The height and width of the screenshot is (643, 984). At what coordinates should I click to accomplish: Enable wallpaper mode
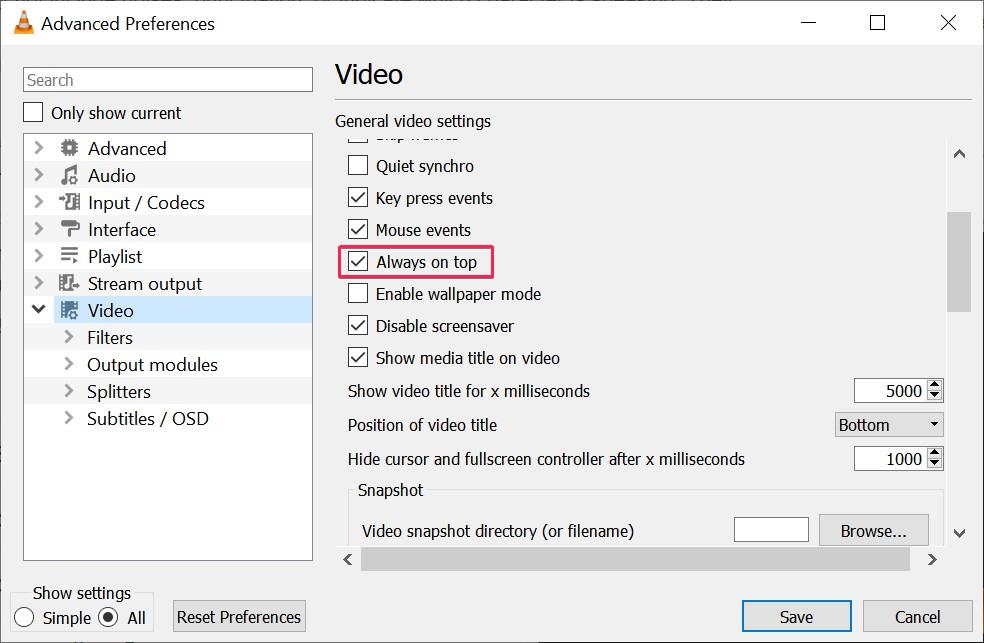(359, 294)
